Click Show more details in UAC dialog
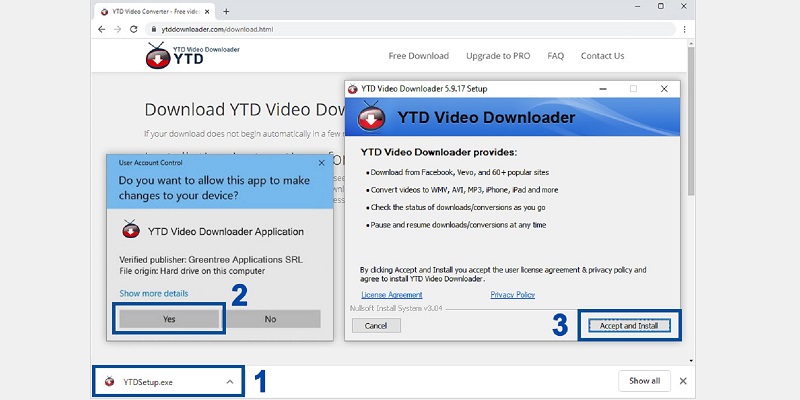The image size is (800, 400). [x=154, y=293]
